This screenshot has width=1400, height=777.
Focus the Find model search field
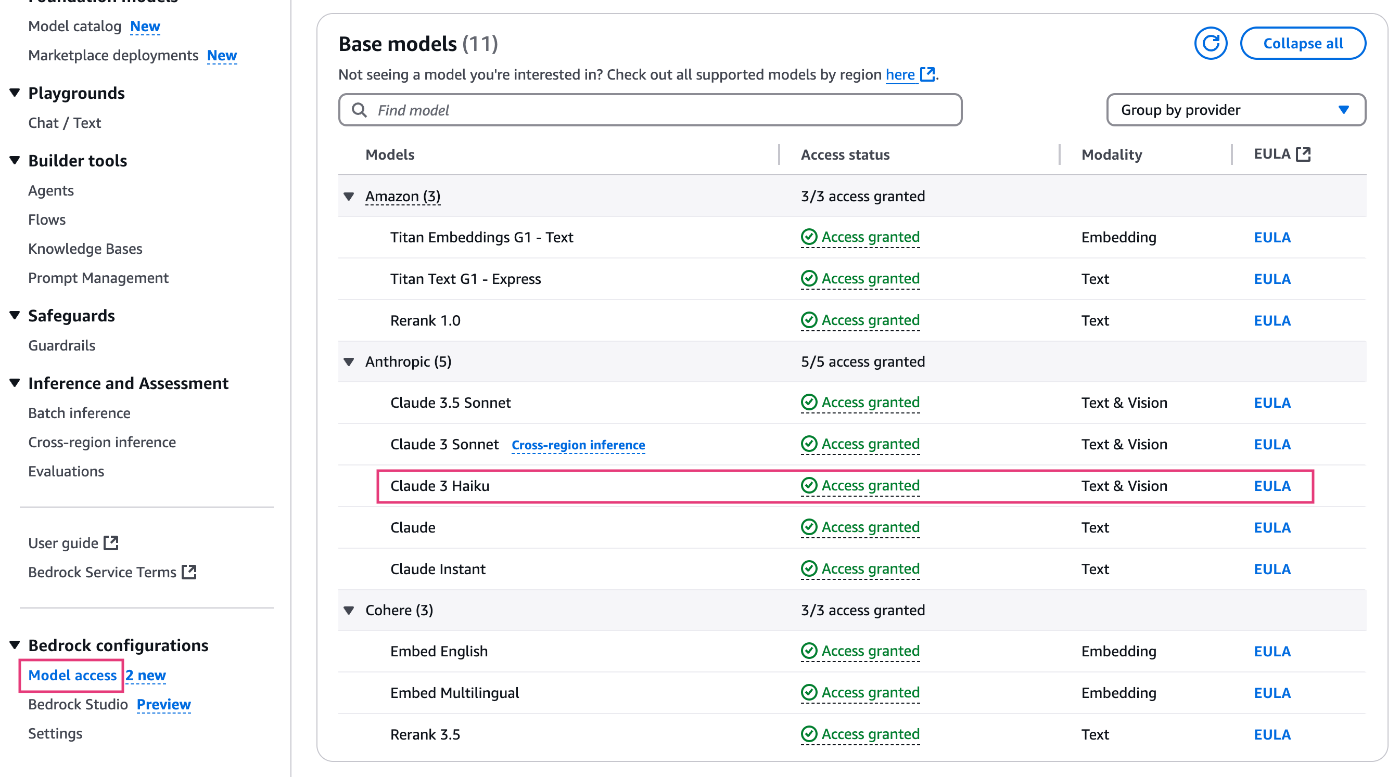[x=650, y=110]
